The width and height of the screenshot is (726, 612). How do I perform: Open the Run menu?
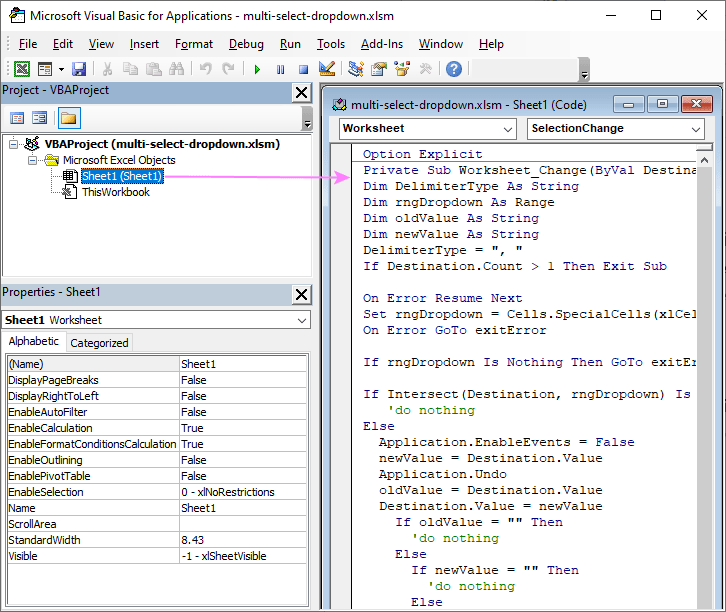290,44
